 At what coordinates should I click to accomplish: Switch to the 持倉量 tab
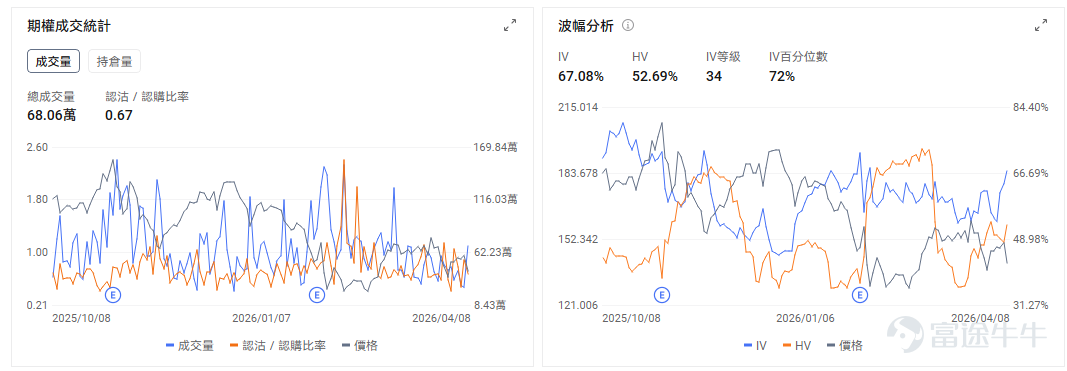point(114,61)
